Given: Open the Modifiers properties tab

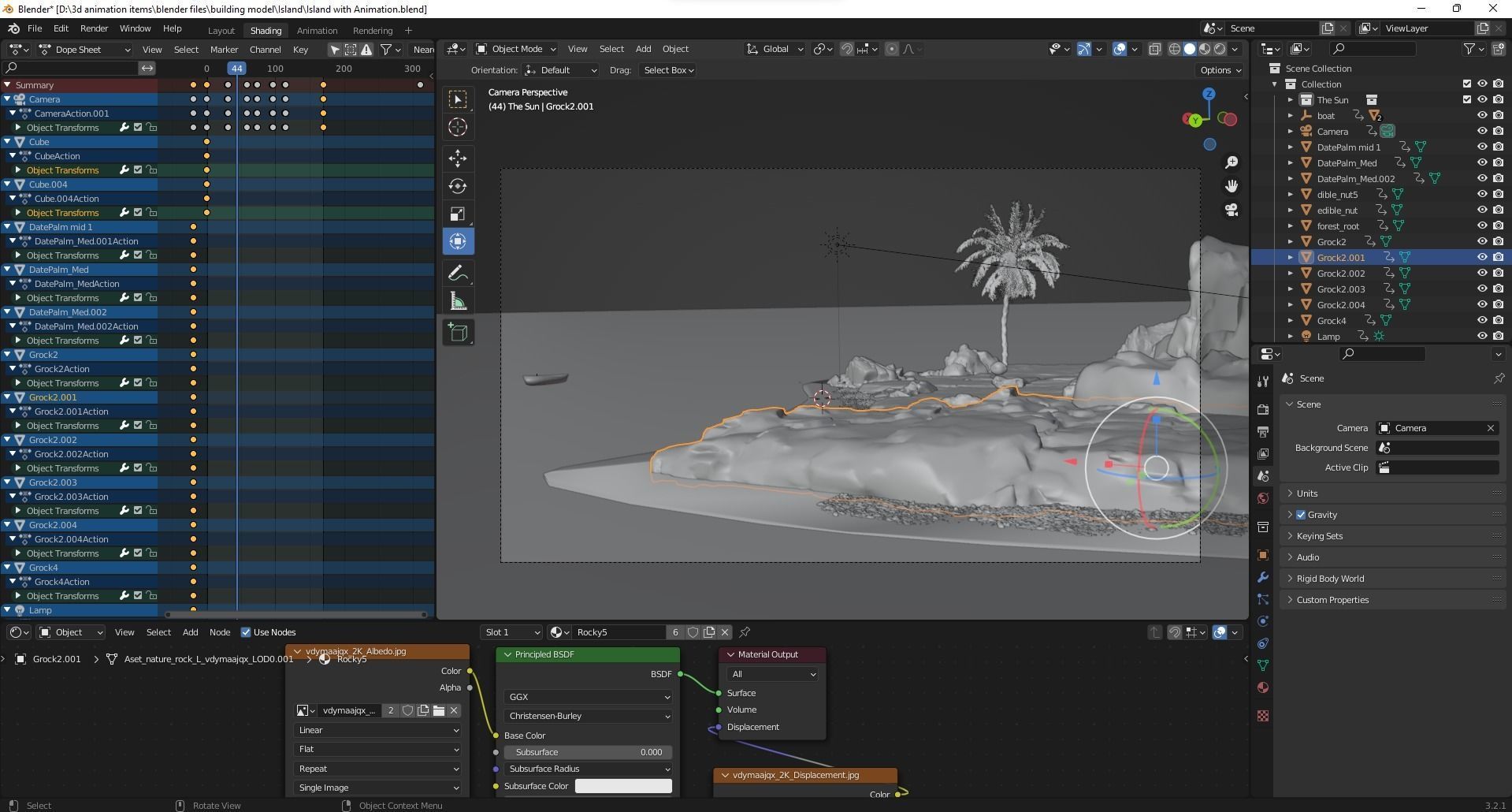Looking at the screenshot, I should 1263,577.
